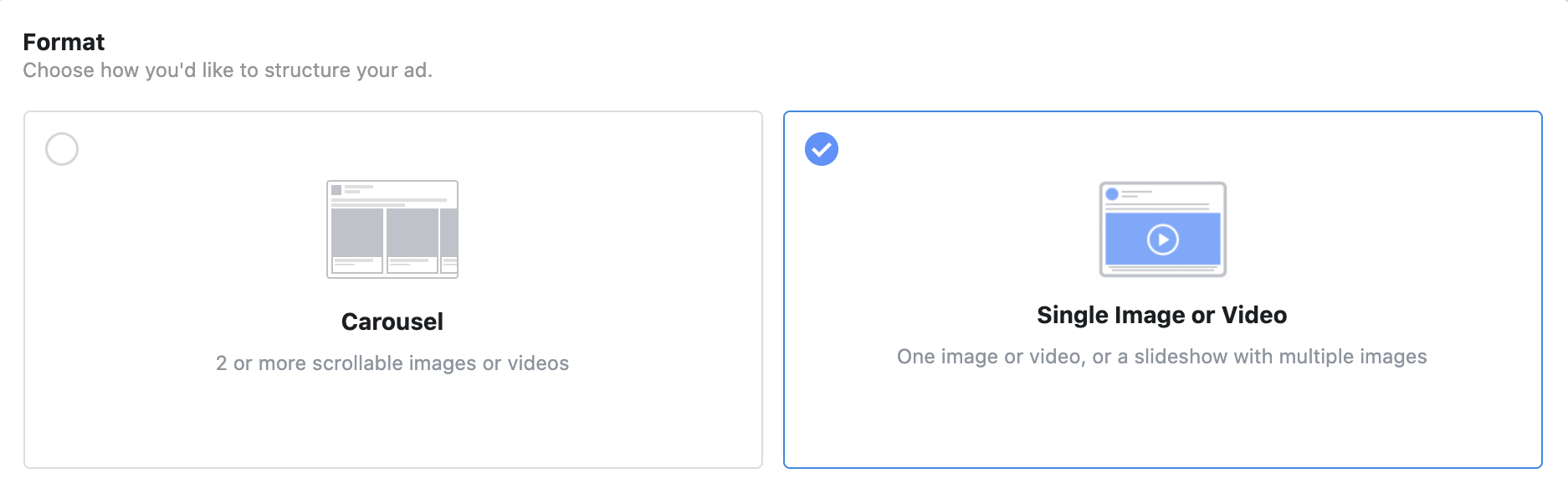1568x494 pixels.
Task: Click the cut-off third tile in Carousel illustration
Action: click(x=449, y=233)
